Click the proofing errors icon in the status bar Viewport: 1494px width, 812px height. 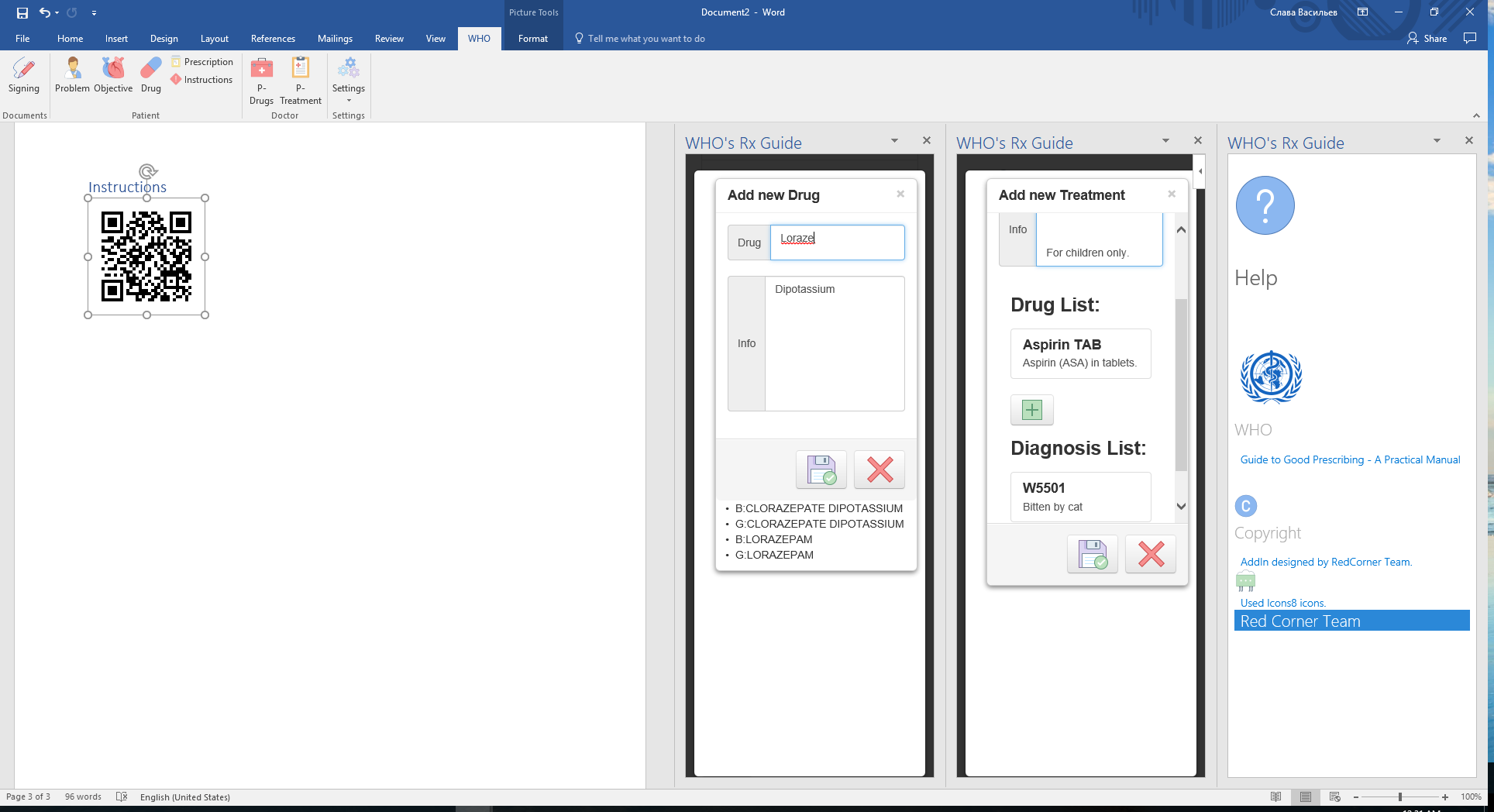(x=122, y=797)
